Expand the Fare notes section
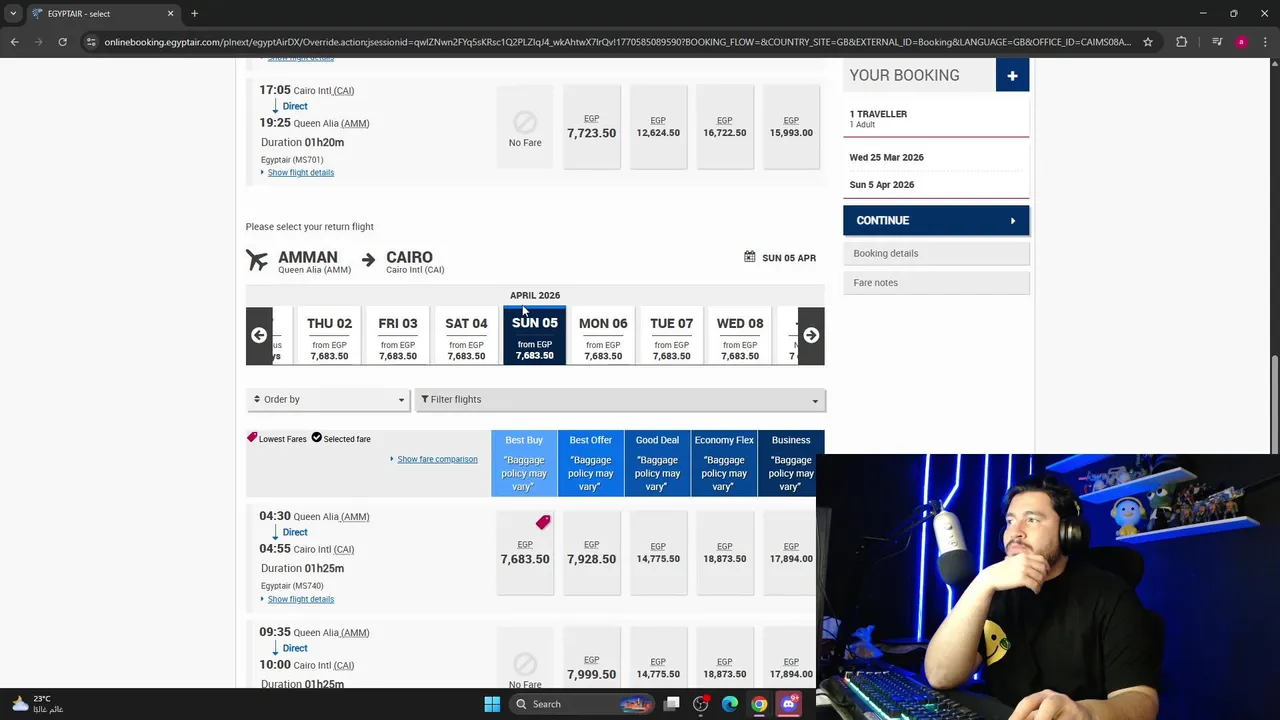The width and height of the screenshot is (1280, 720). click(936, 283)
